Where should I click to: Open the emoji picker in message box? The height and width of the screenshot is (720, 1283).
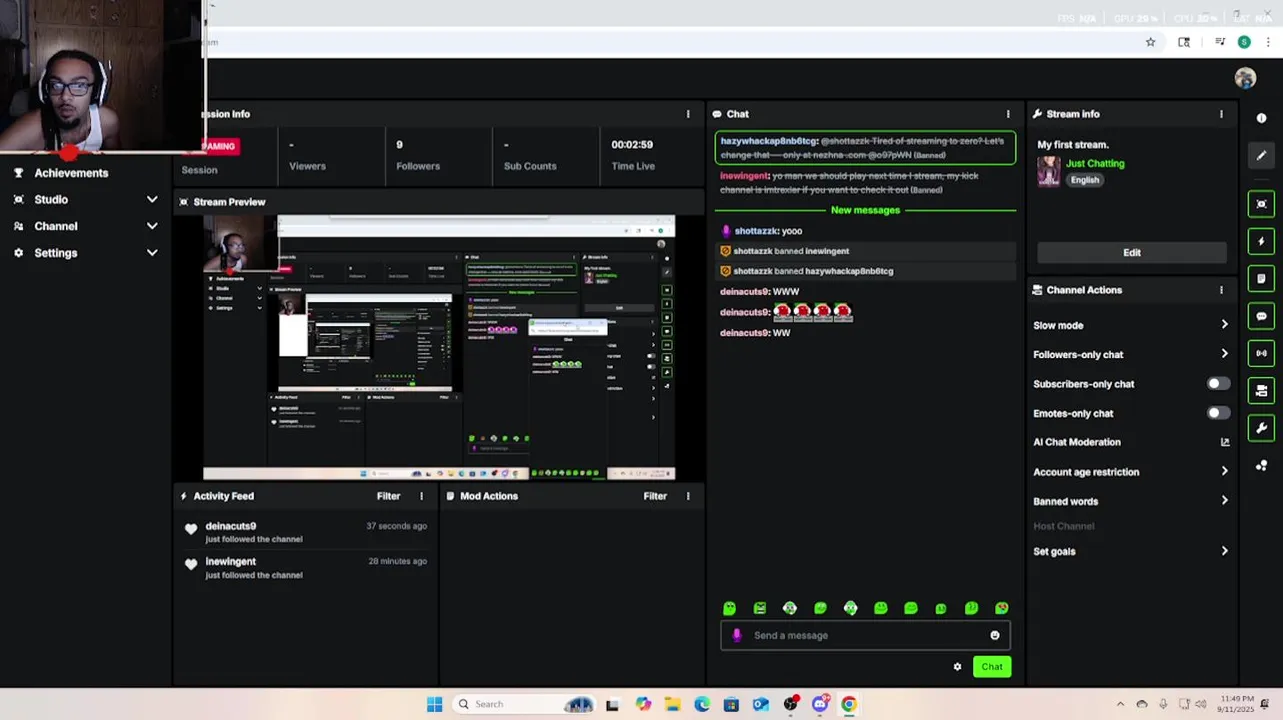coord(995,635)
